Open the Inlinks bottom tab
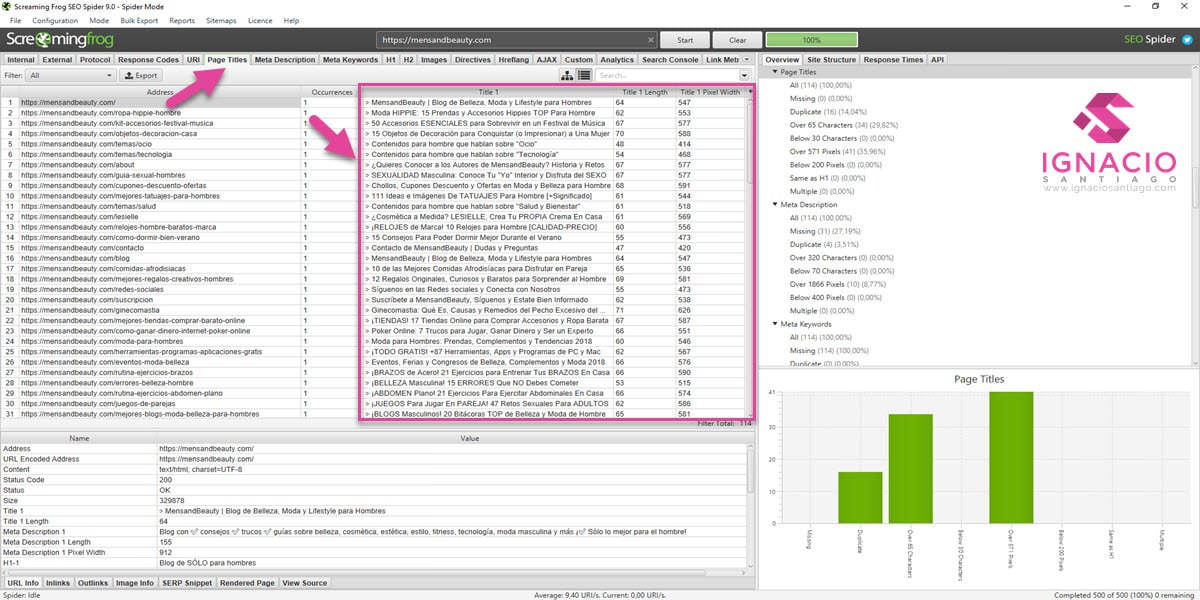Image resolution: width=1200 pixels, height=600 pixels. click(58, 582)
